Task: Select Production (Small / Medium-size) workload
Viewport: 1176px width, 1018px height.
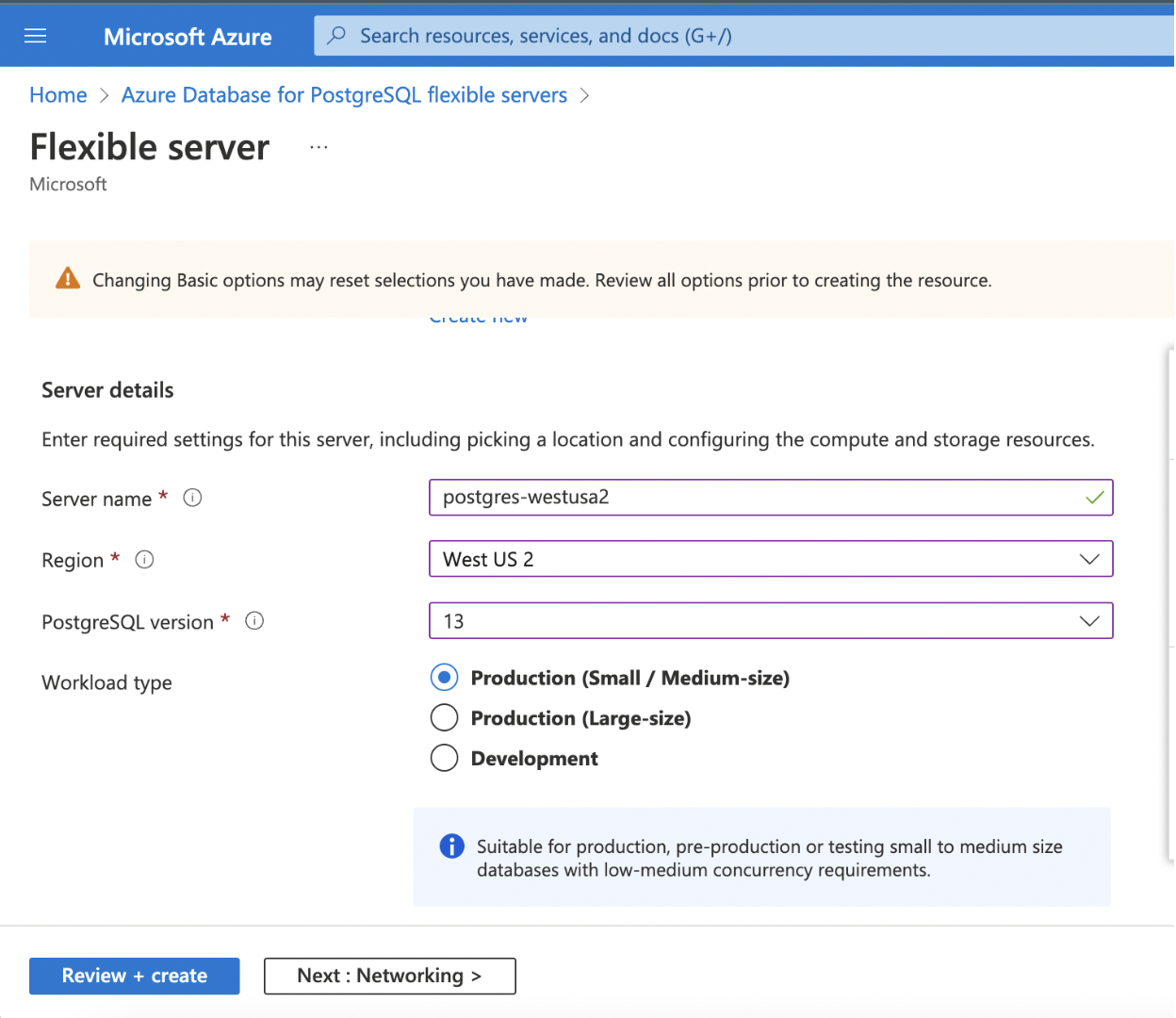Action: [x=444, y=678]
